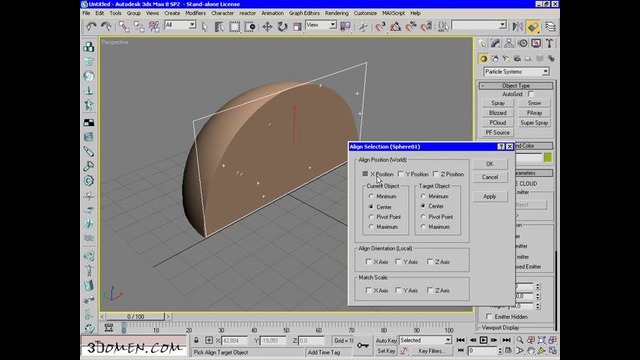Toggle the 3D Snaps magnet icon
The height and width of the screenshot is (360, 640).
point(380,27)
